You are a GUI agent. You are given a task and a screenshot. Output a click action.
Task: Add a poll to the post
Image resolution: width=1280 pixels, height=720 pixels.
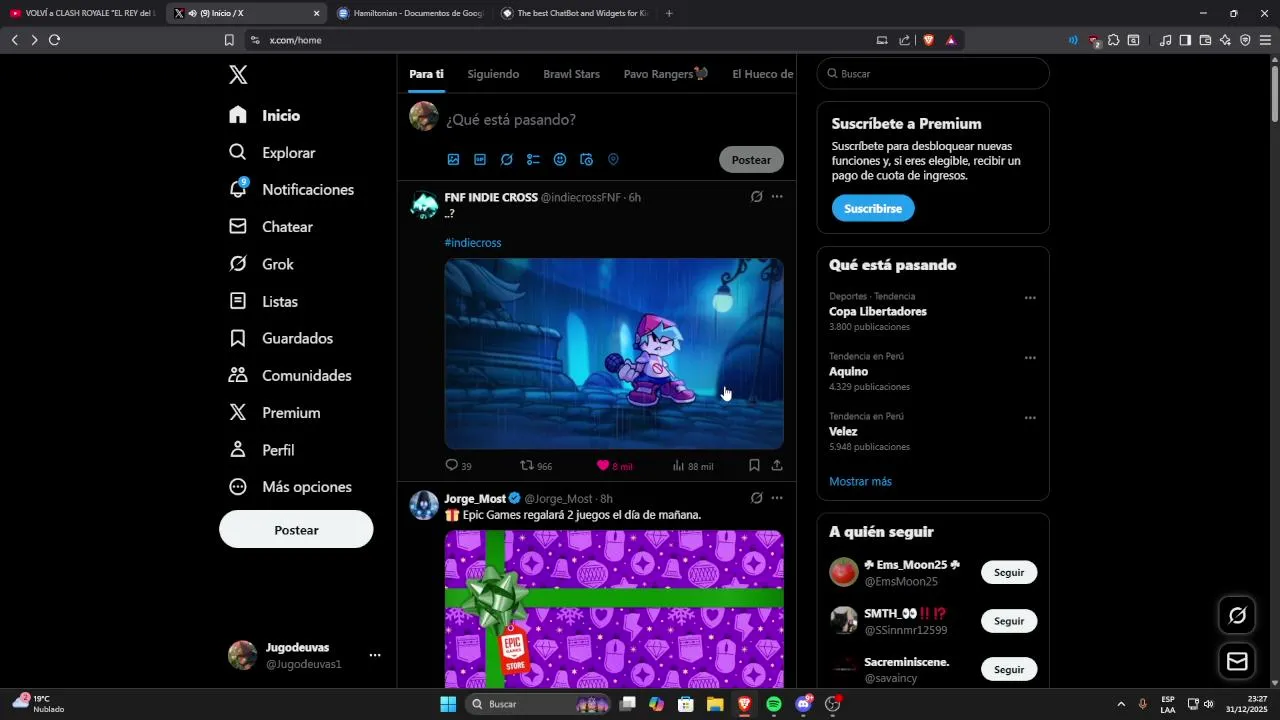click(533, 160)
